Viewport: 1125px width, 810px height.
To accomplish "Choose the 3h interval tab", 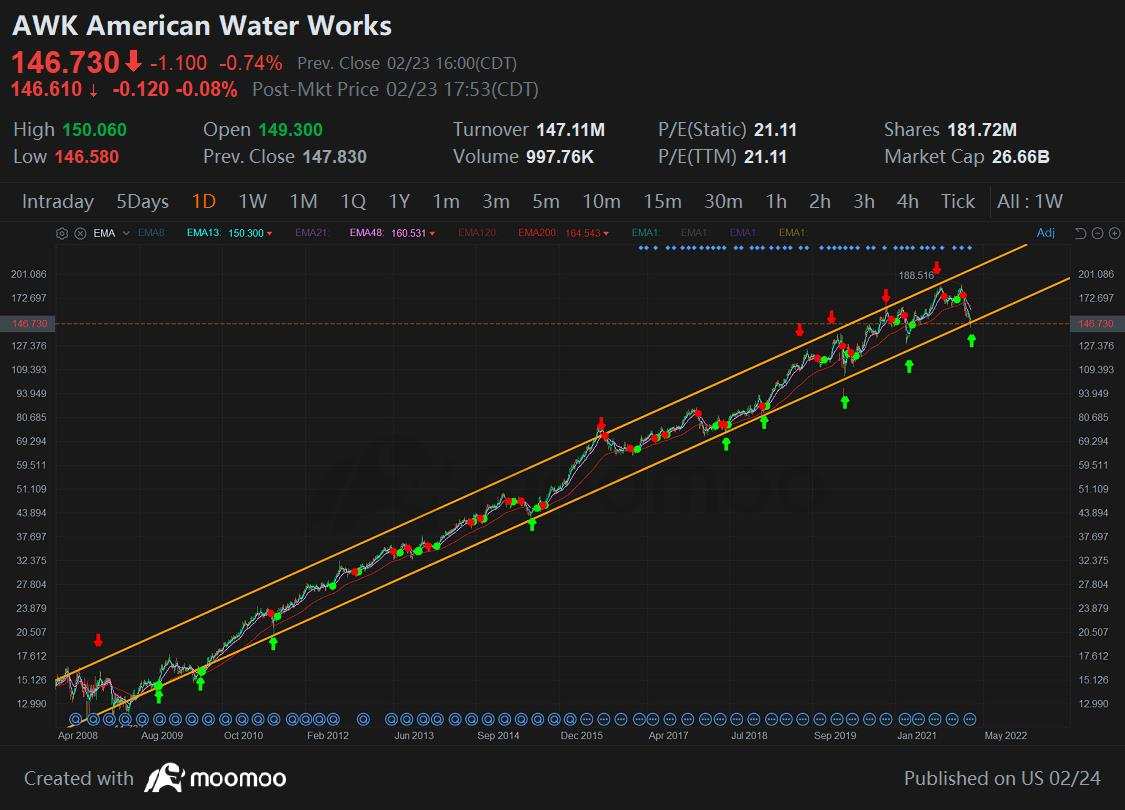I will [x=864, y=202].
